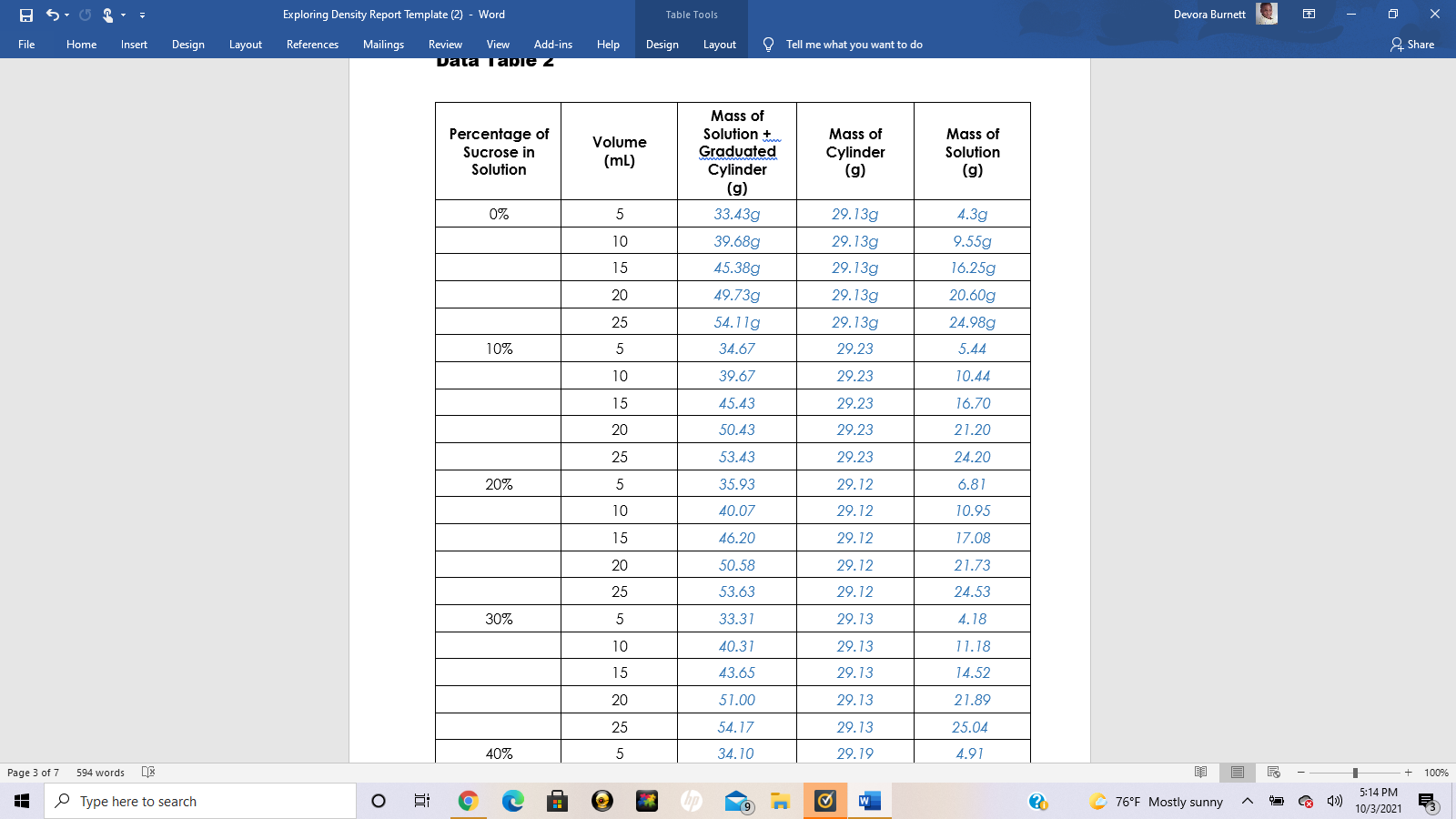Select Print Layout view icon
This screenshot has height=819, width=1456.
(1237, 773)
